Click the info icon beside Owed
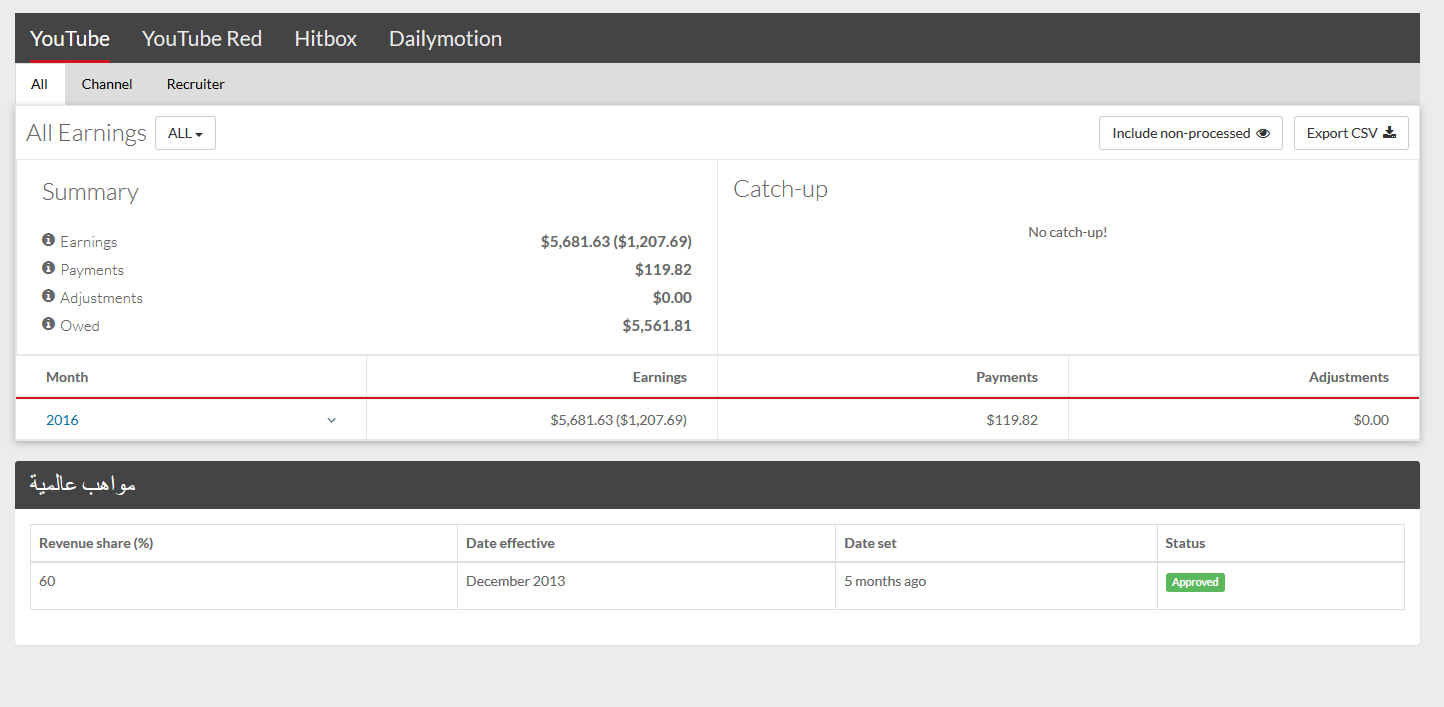1444x707 pixels. coord(48,325)
